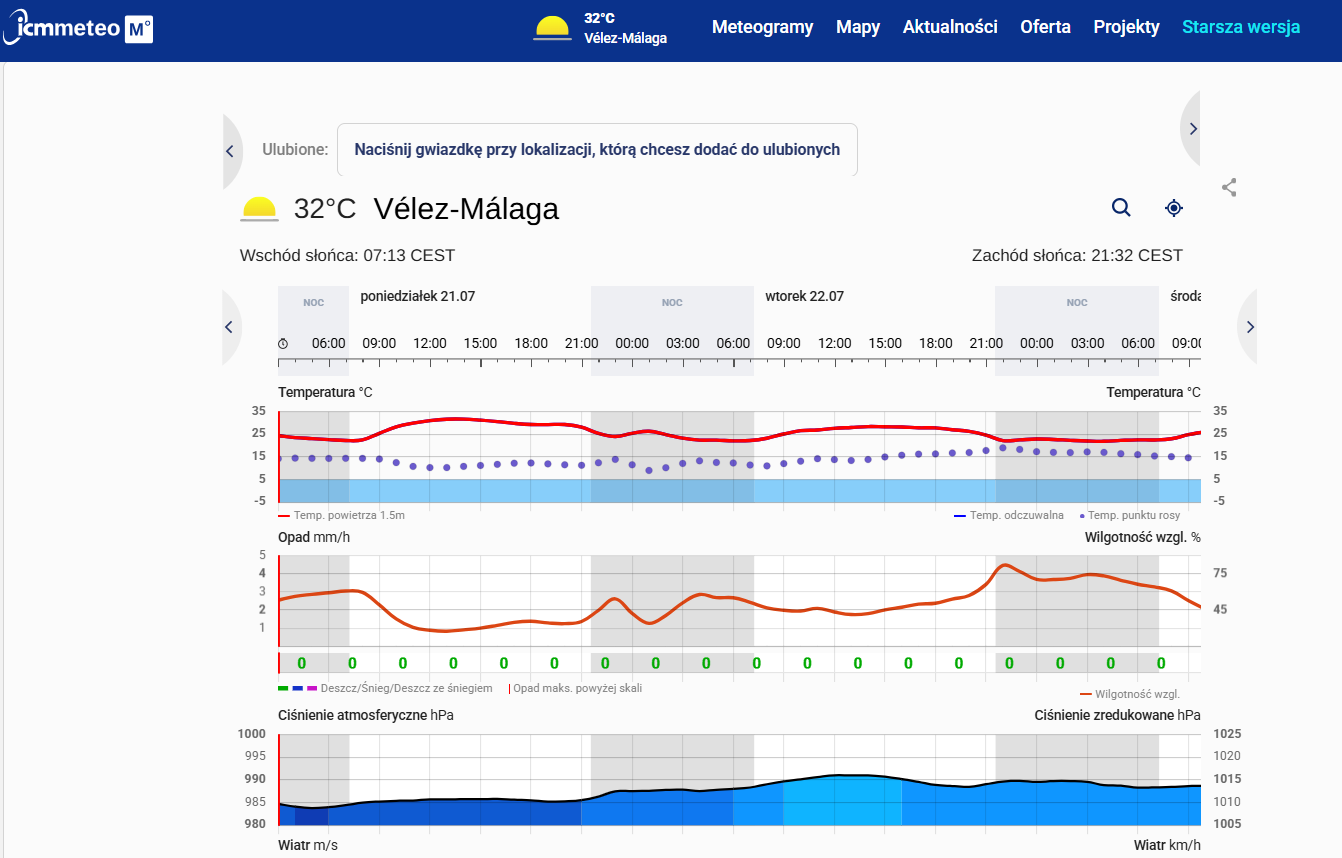Click 'Wiatr m/s' label

(308, 845)
